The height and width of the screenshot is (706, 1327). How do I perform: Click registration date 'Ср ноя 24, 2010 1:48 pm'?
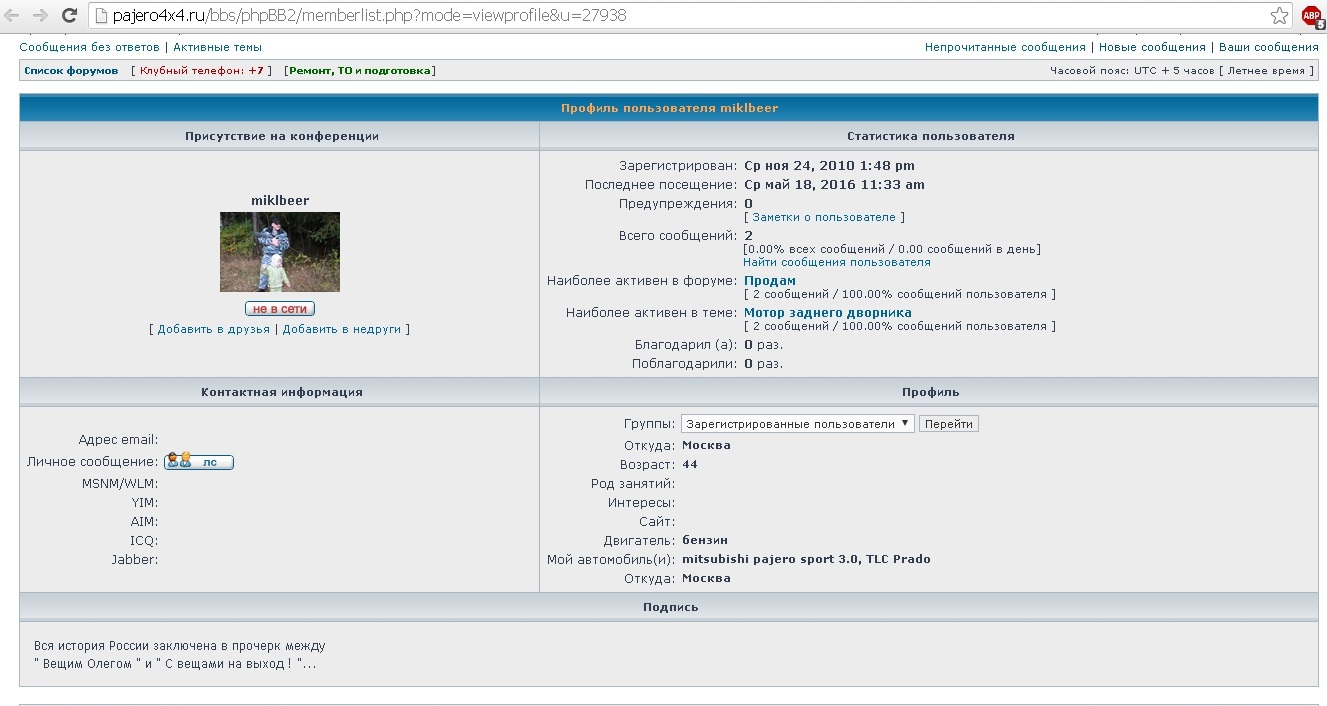(x=830, y=166)
